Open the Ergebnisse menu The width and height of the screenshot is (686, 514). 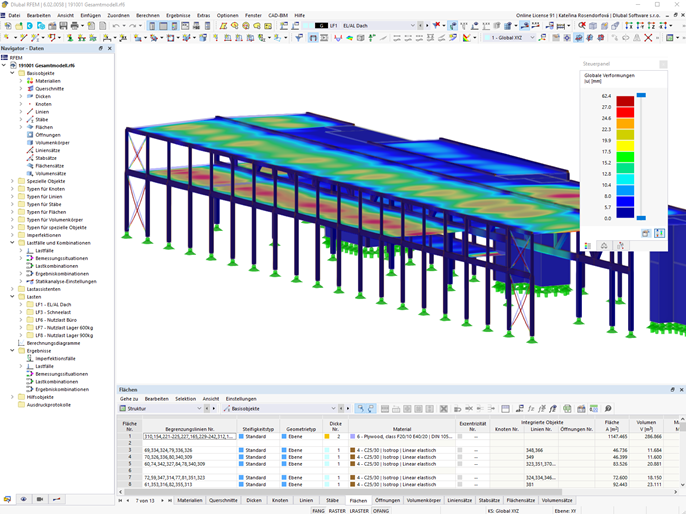(178, 15)
